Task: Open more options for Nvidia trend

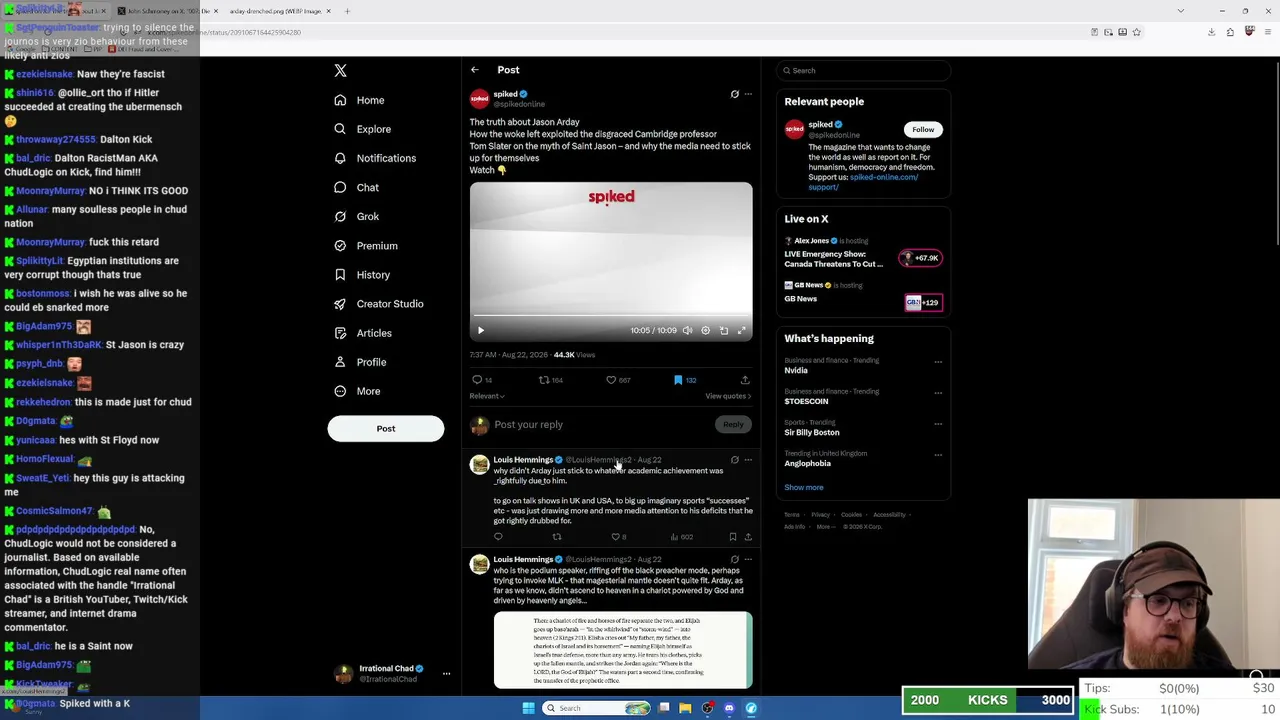Action: pos(938,362)
